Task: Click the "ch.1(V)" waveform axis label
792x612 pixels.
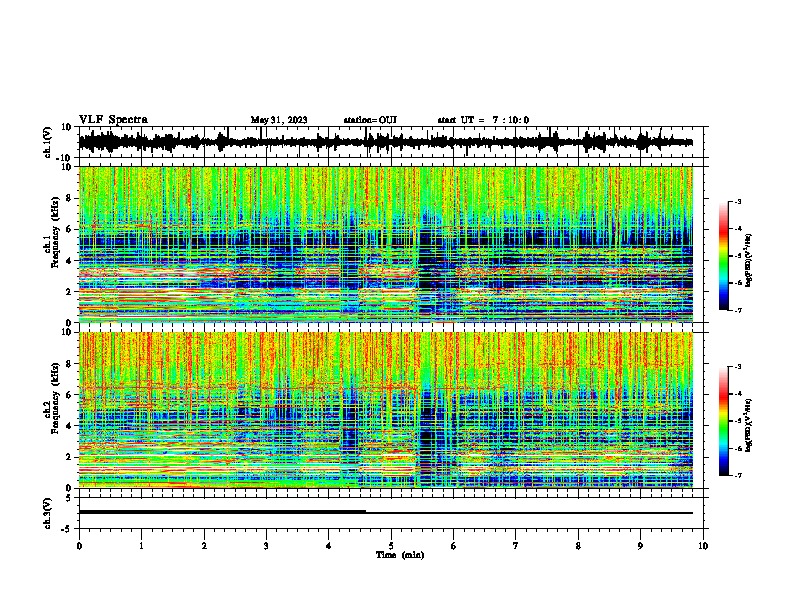Action: pos(48,142)
